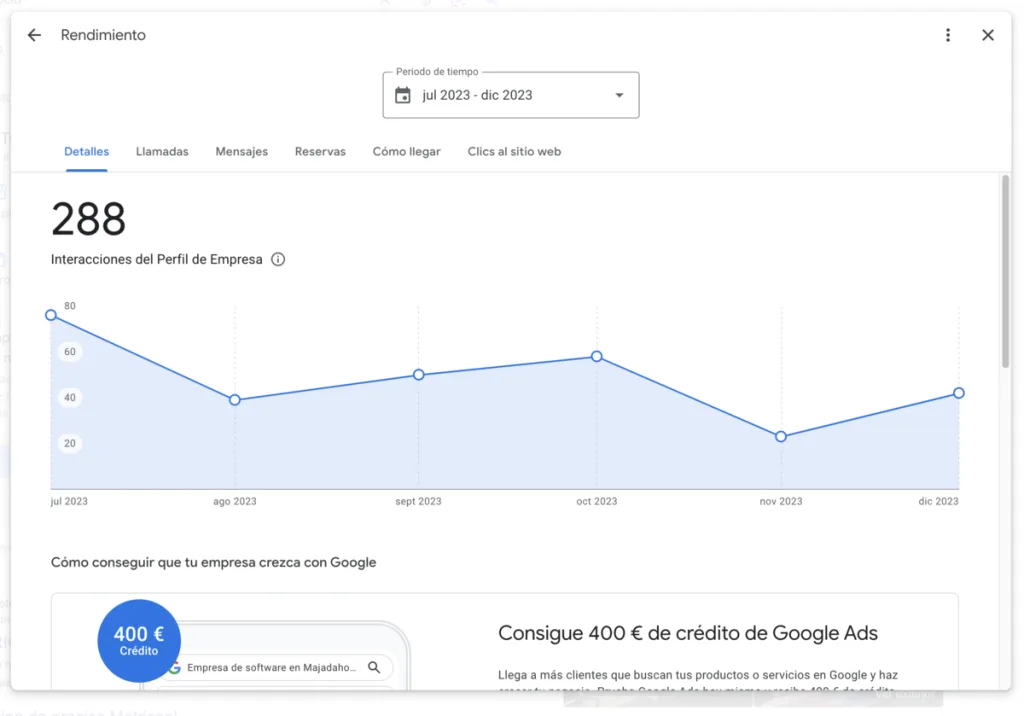Click the ago 2023 axis label
1024x716 pixels.
234,501
